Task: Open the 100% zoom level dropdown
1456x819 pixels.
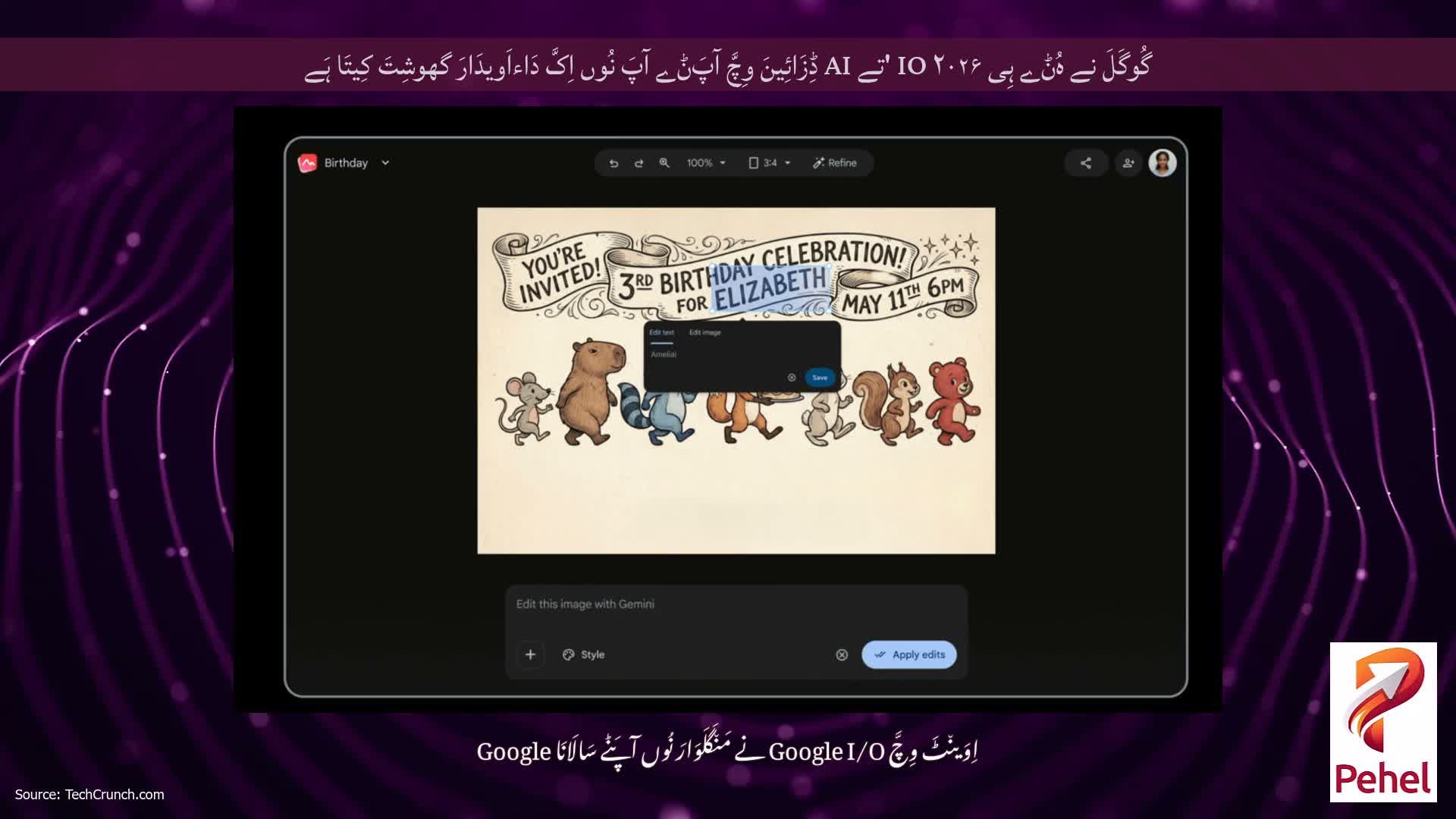Action: pos(706,163)
